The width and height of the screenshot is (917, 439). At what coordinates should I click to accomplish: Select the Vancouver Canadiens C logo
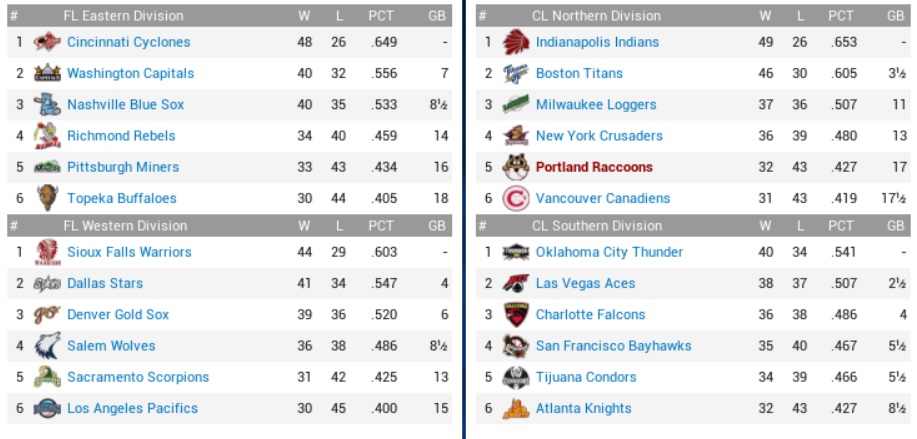(515, 198)
